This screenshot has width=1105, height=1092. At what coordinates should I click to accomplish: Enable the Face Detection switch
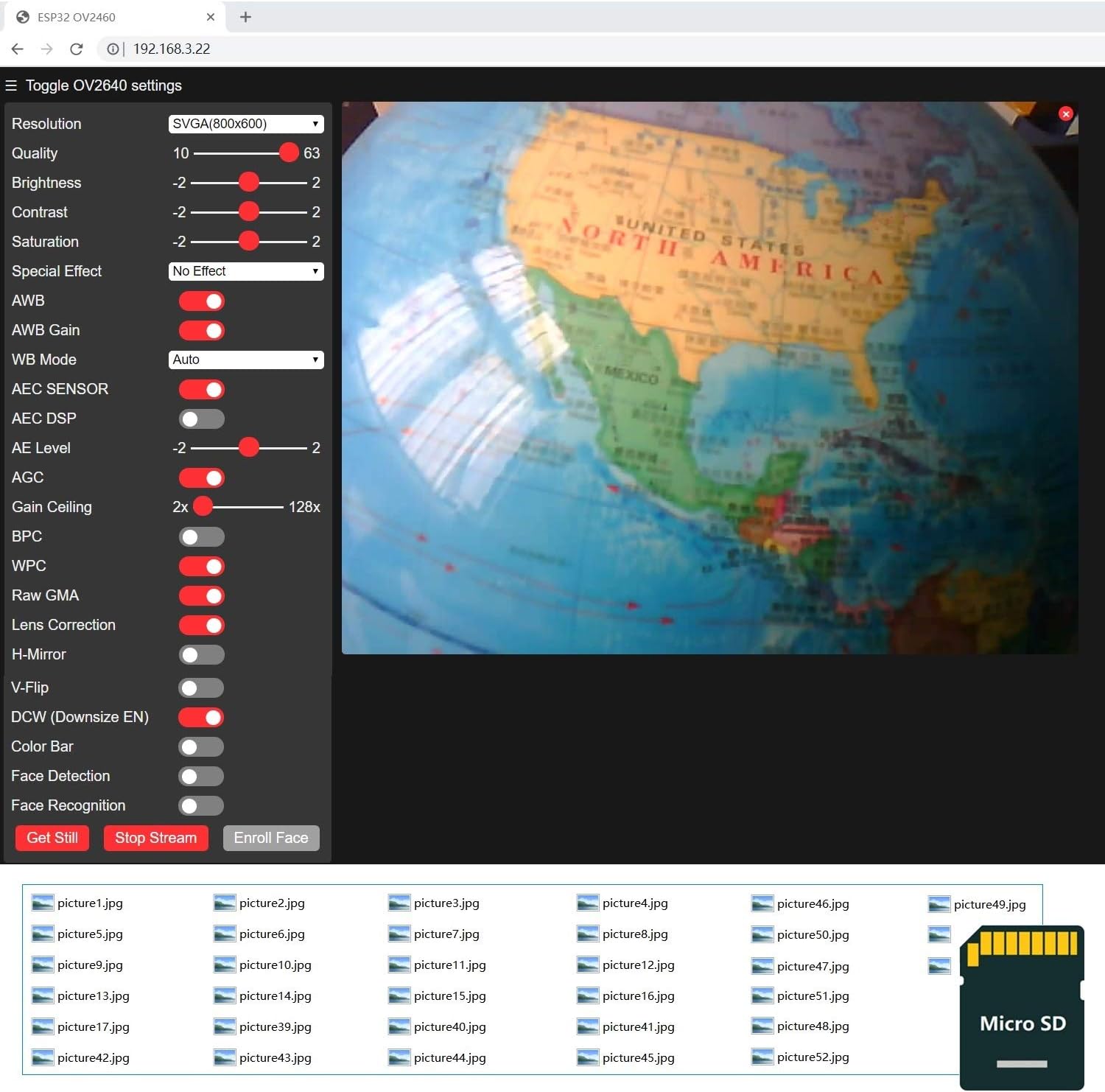coord(201,776)
